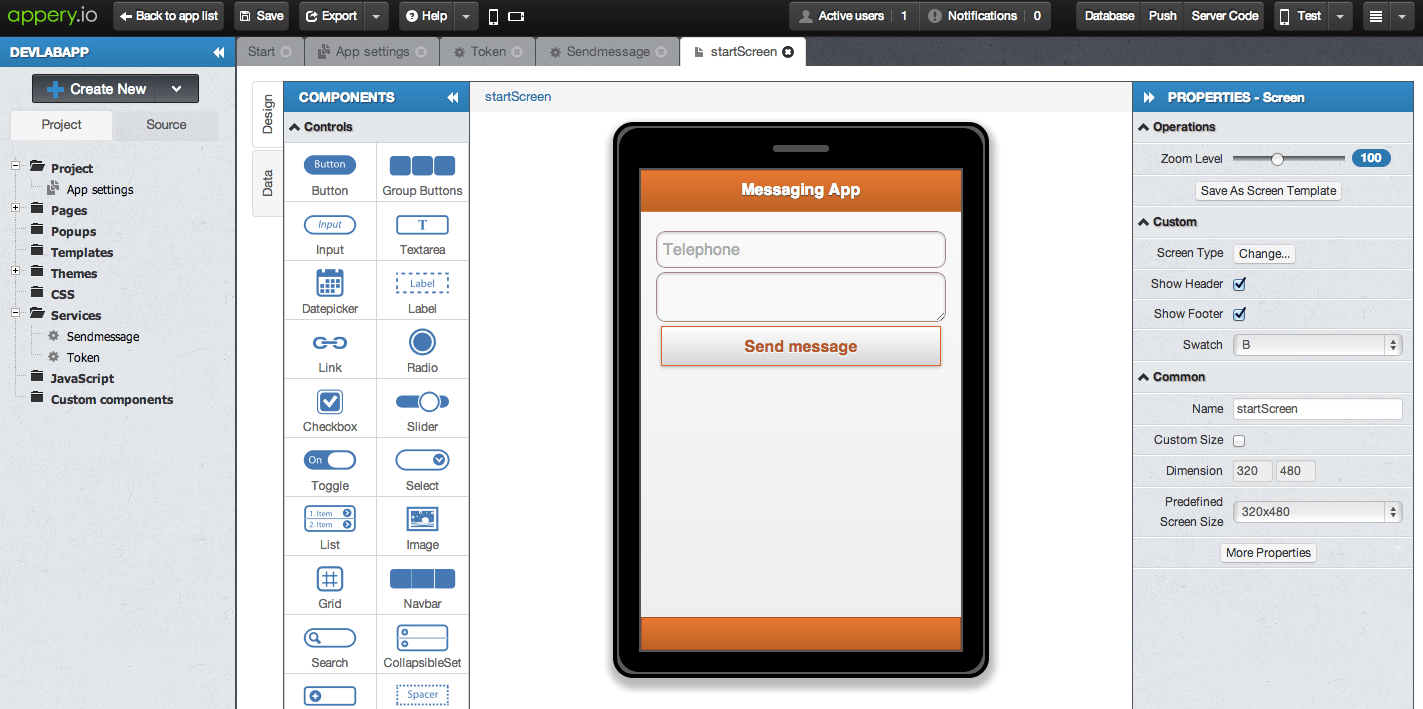The height and width of the screenshot is (709, 1423).
Task: Open the Source tab in project panel
Action: tap(166, 125)
